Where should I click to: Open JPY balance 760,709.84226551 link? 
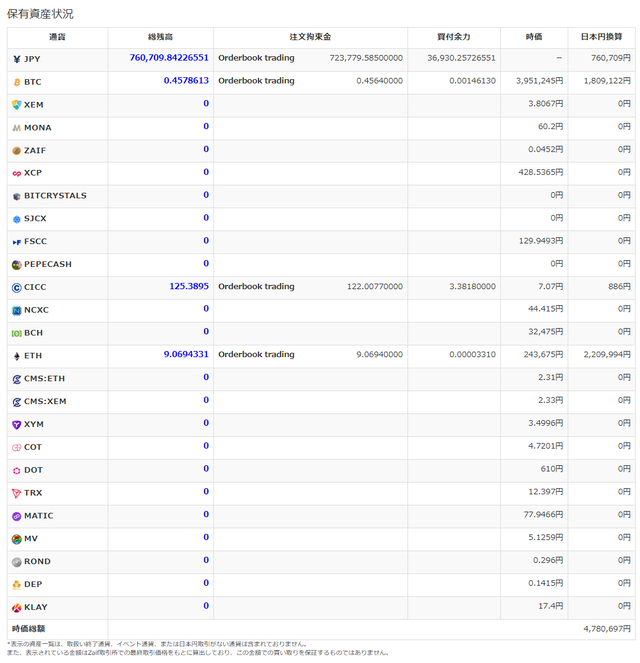pos(169,58)
